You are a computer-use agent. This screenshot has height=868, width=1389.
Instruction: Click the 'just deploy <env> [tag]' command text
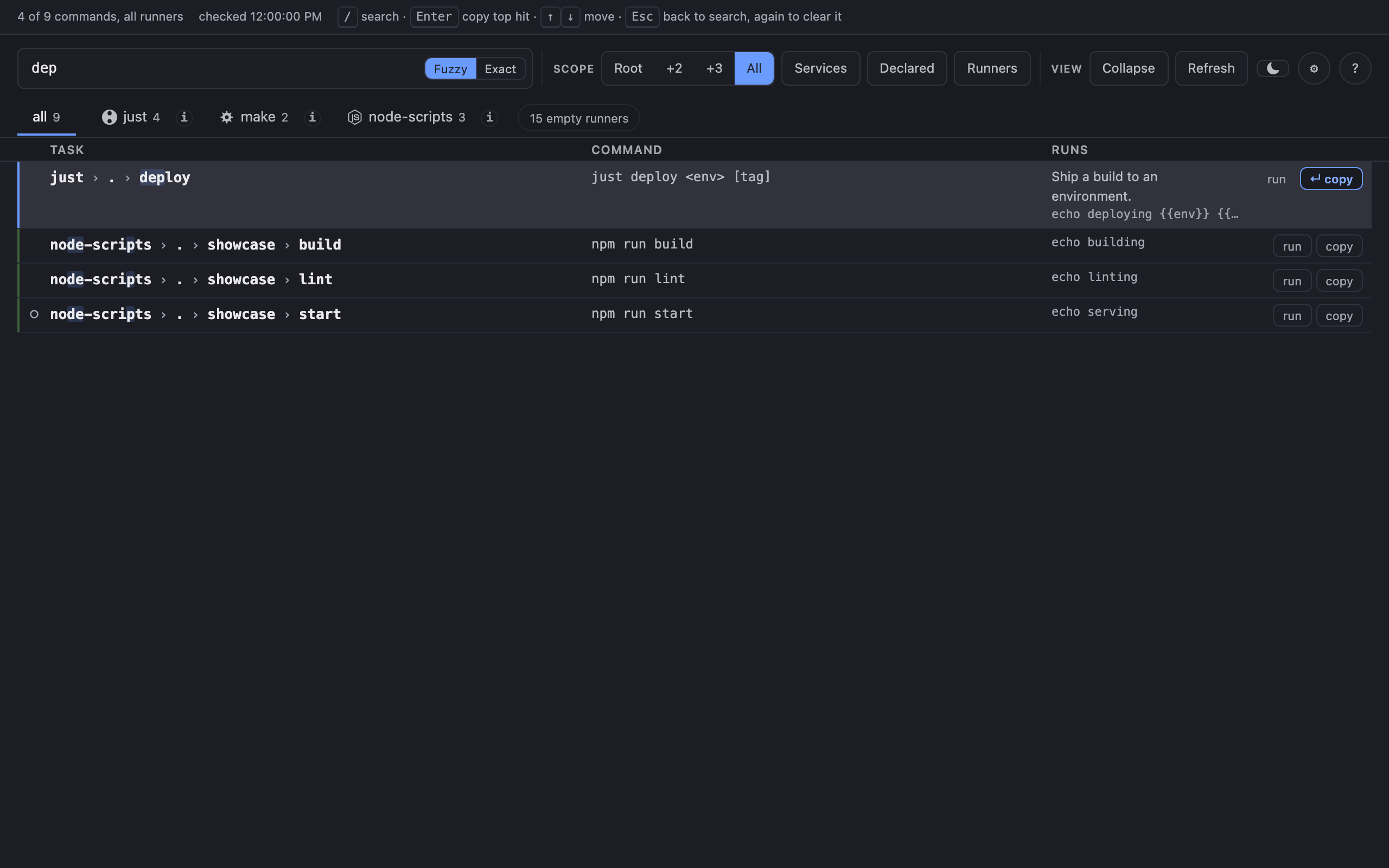681,177
